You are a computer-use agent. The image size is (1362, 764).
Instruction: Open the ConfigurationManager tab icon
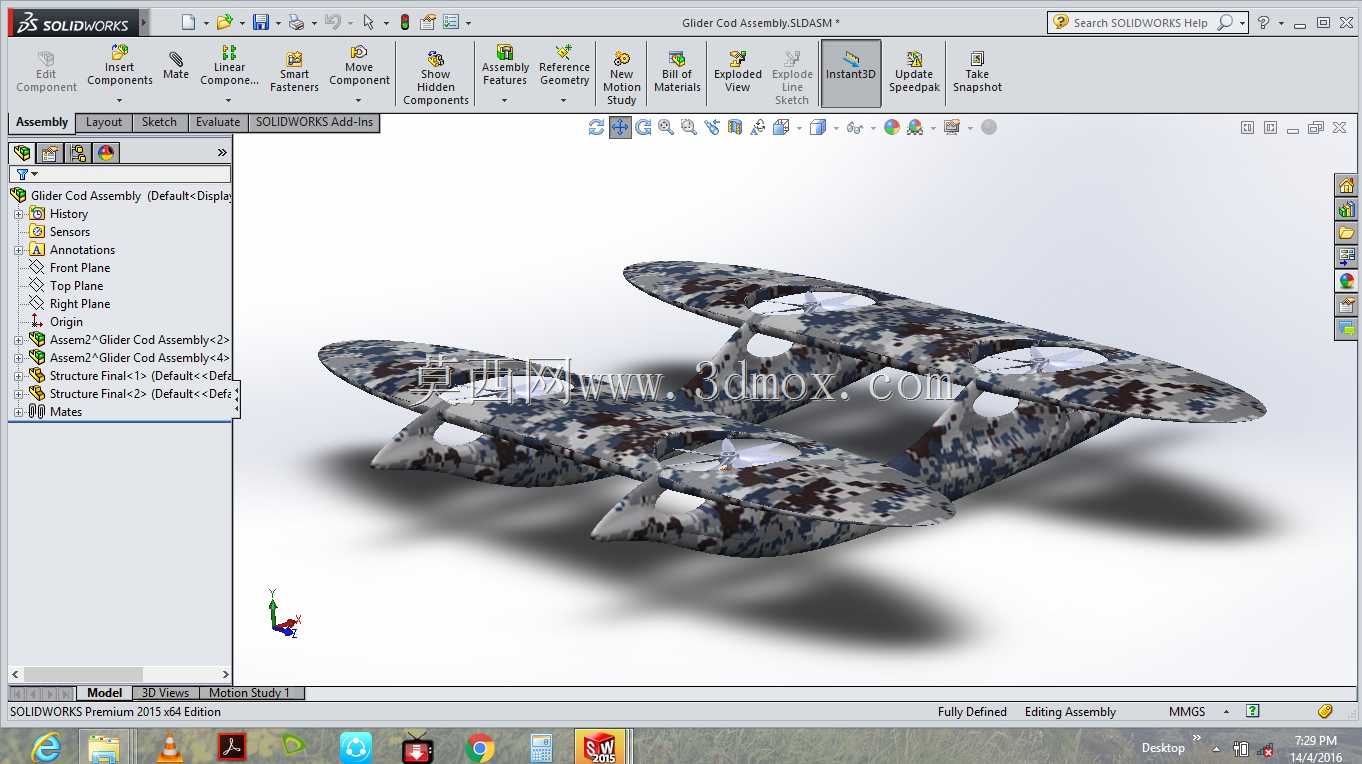point(78,153)
